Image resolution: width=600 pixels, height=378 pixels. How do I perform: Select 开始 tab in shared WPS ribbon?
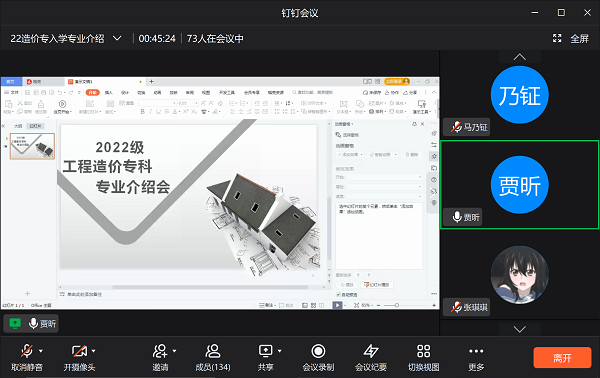point(93,93)
